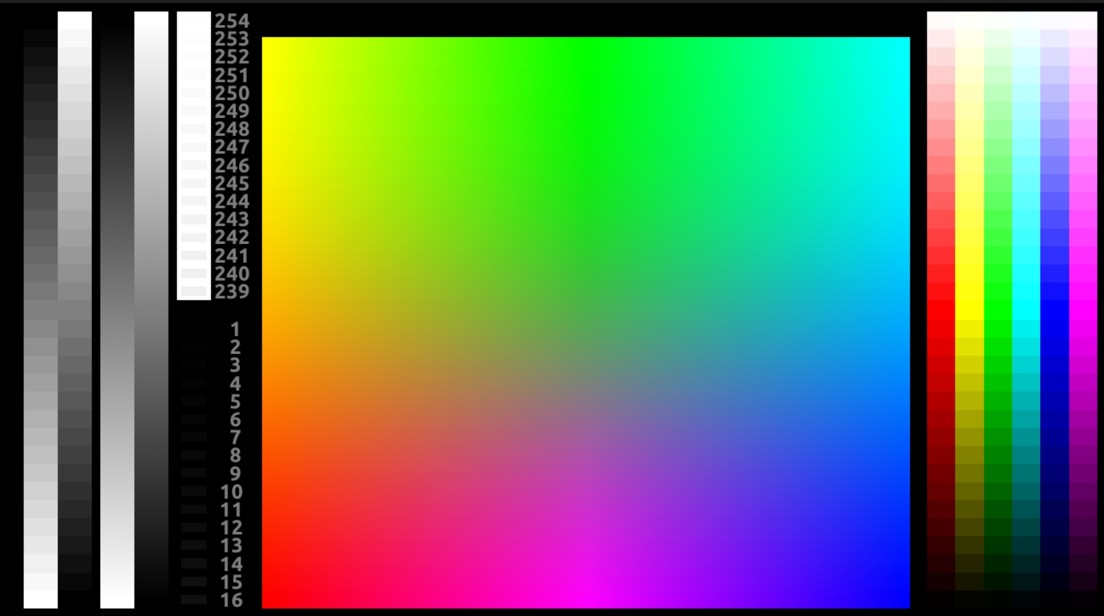The image size is (1104, 616).
Task: Click the red bottom-left corner of large gradient
Action: coord(268,601)
